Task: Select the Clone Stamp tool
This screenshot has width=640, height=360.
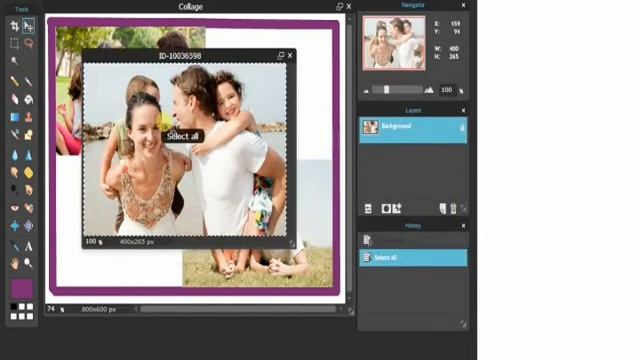Action: point(29,117)
